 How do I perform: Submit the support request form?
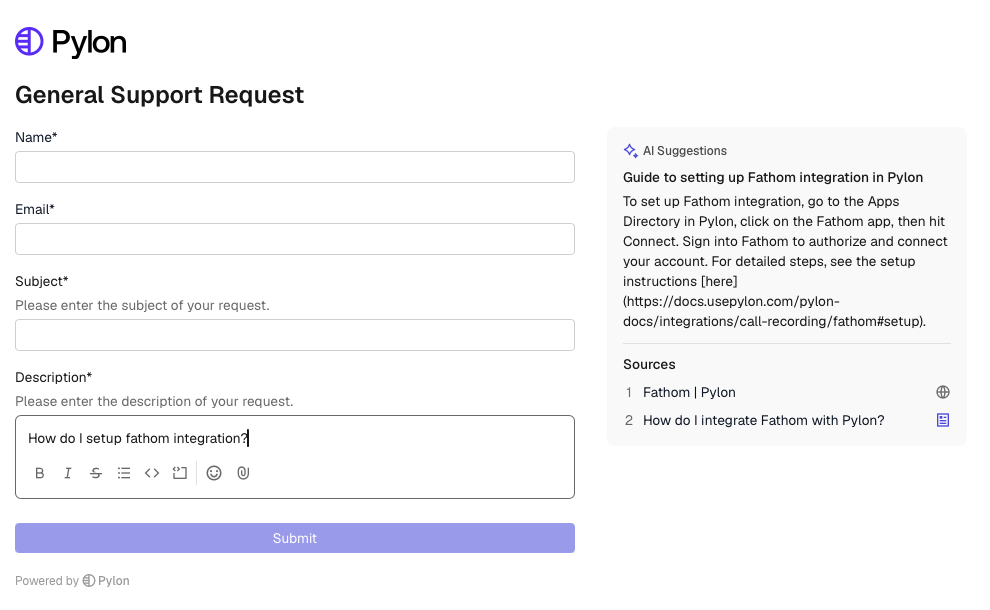[295, 538]
